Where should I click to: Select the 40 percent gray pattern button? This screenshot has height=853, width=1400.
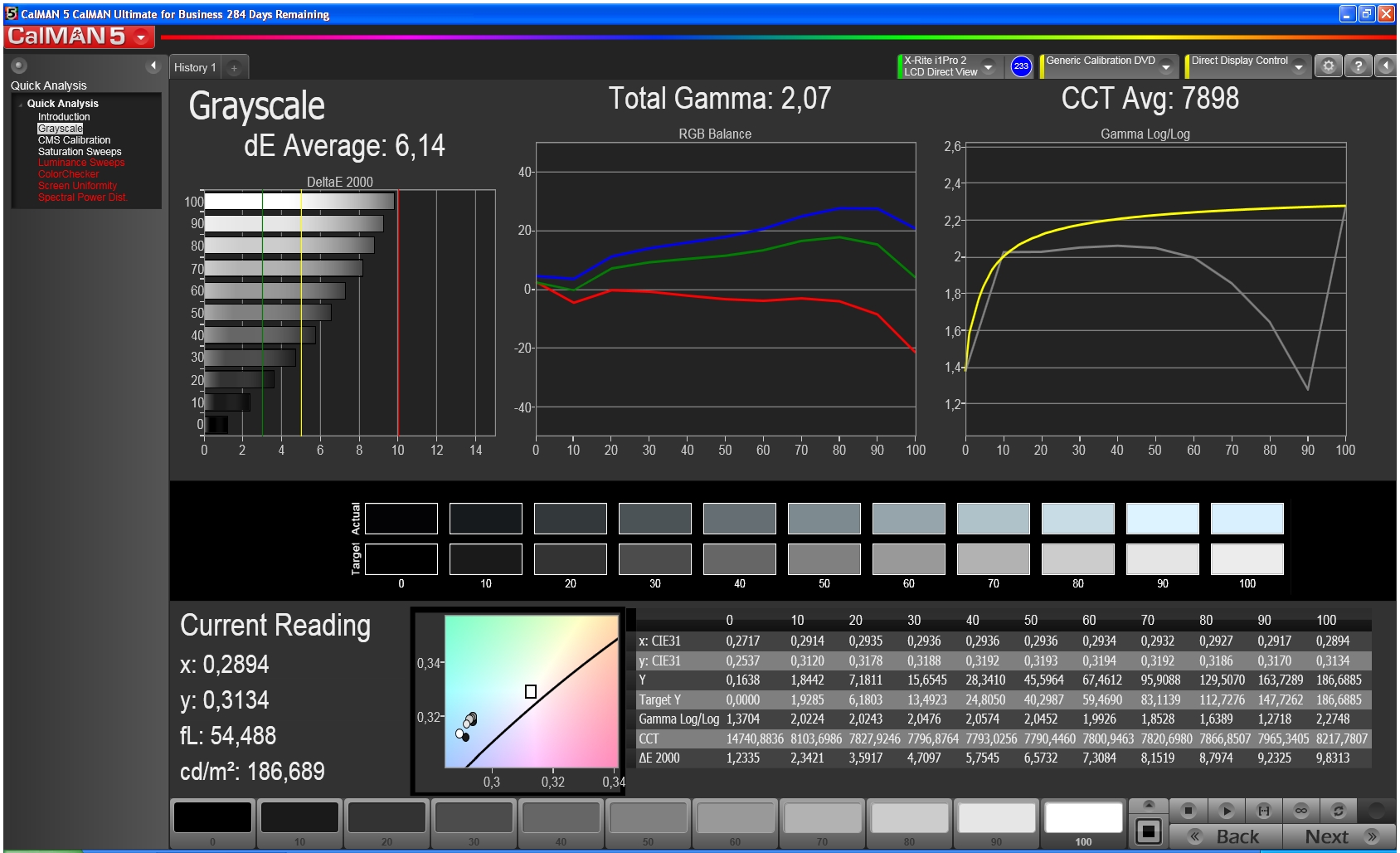(x=561, y=823)
